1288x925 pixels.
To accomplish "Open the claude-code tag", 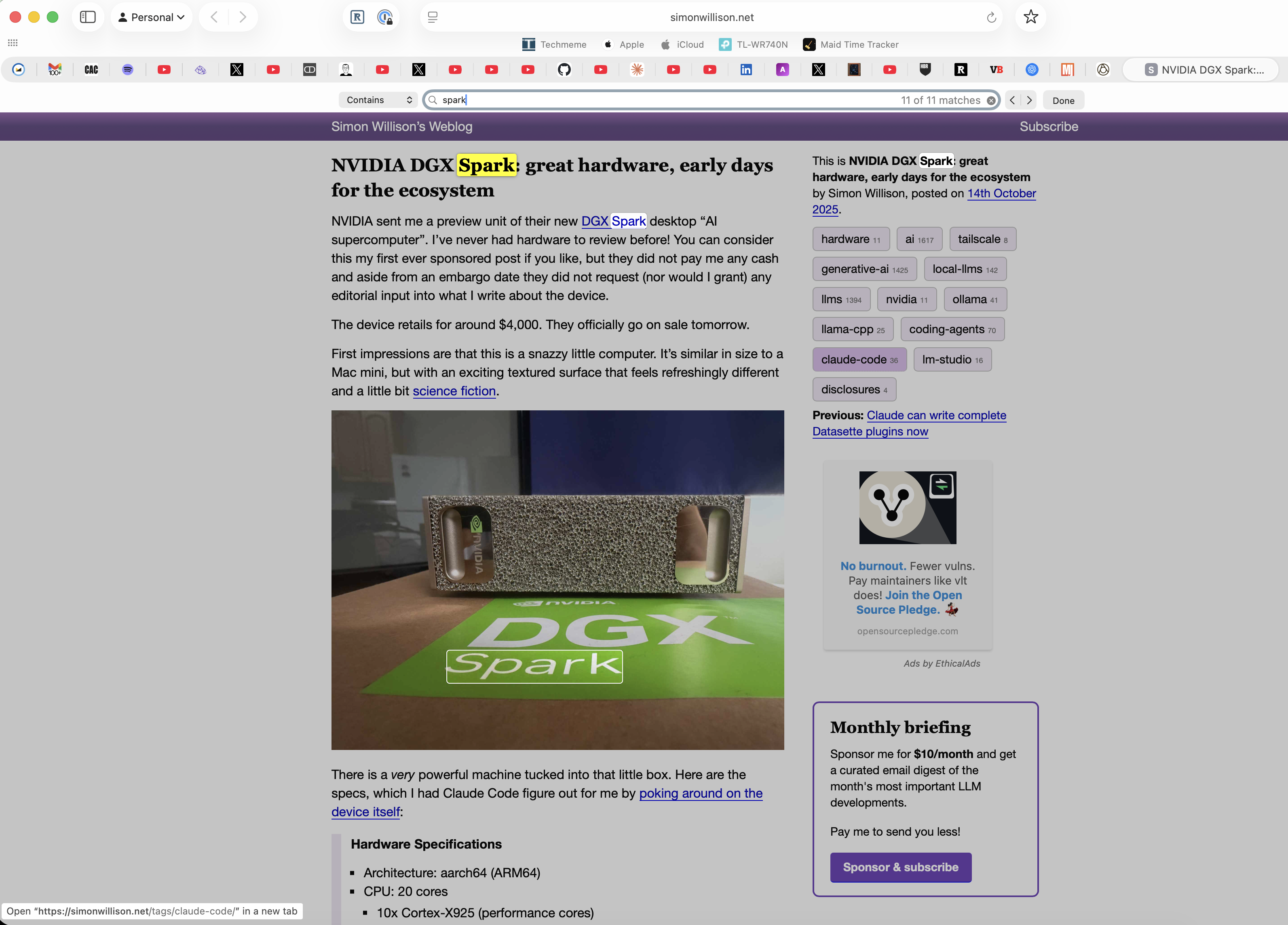I will [x=859, y=359].
